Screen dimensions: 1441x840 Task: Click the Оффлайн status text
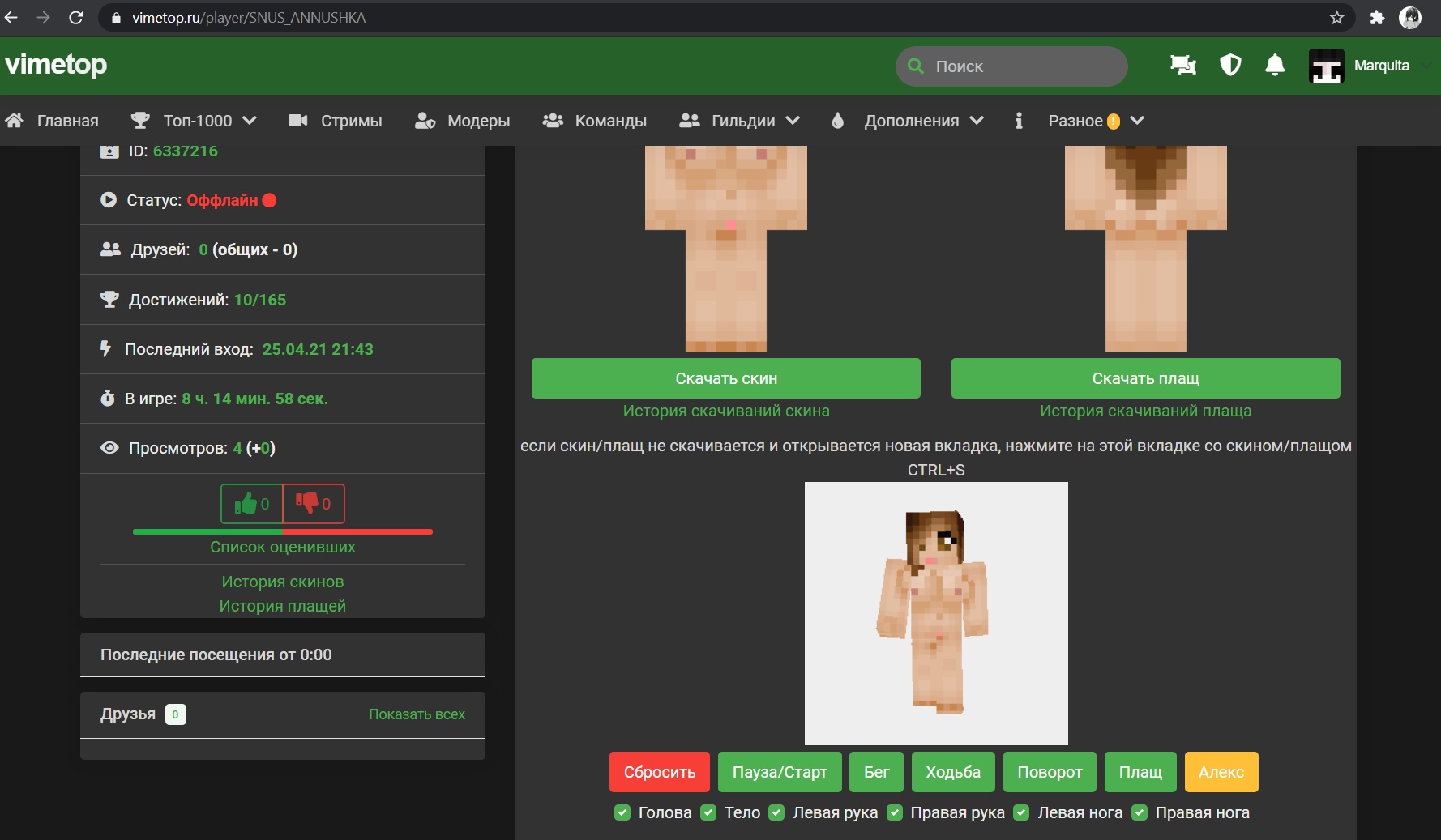(223, 200)
